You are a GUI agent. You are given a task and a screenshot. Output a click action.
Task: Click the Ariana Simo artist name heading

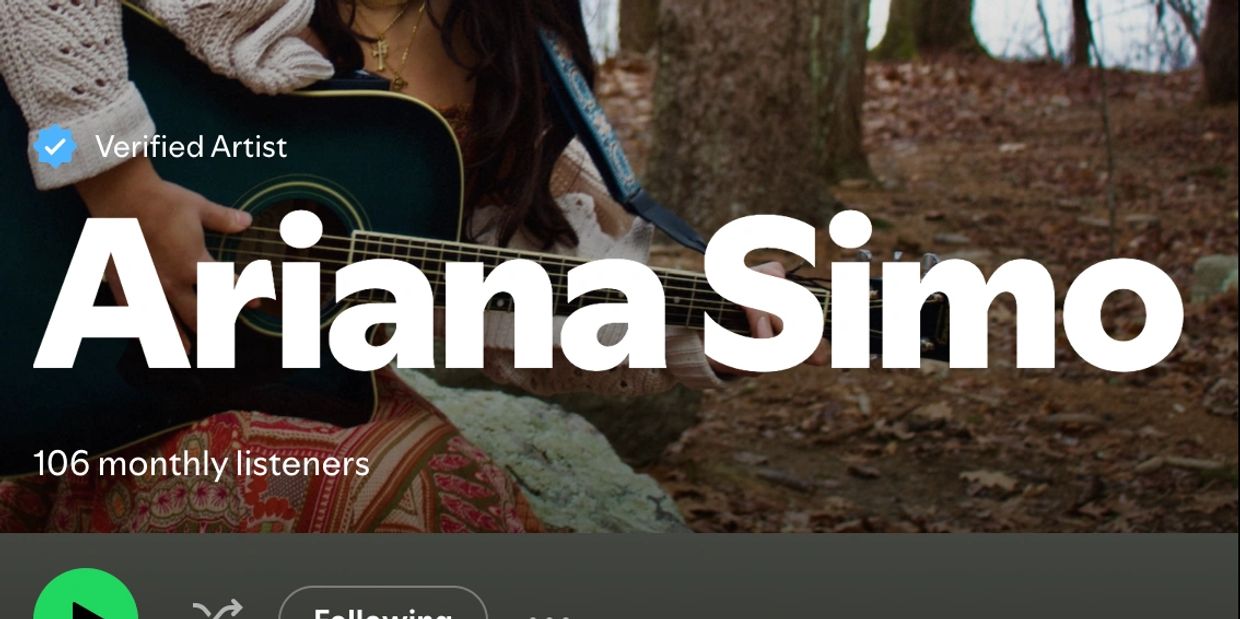pos(608,293)
